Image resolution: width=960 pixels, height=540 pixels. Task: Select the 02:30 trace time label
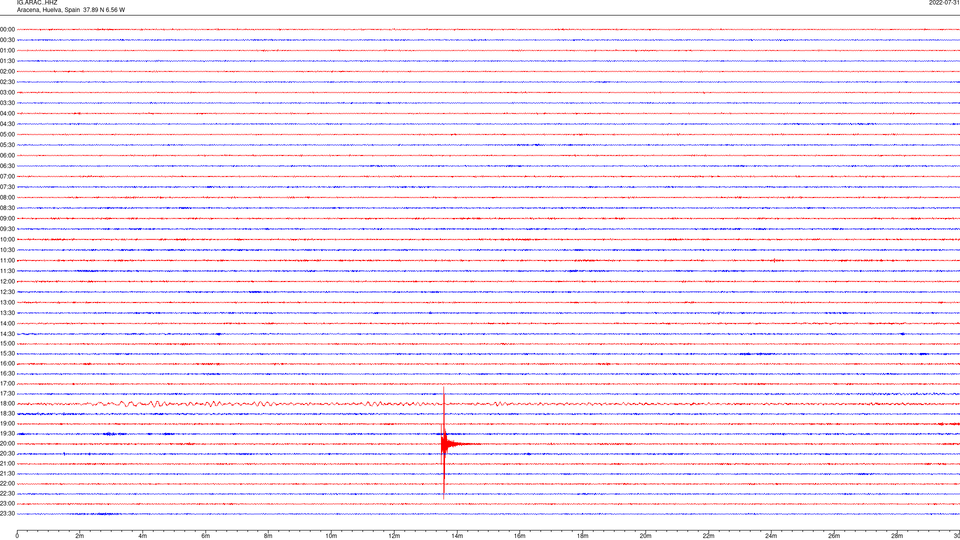pyautogui.click(x=7, y=82)
